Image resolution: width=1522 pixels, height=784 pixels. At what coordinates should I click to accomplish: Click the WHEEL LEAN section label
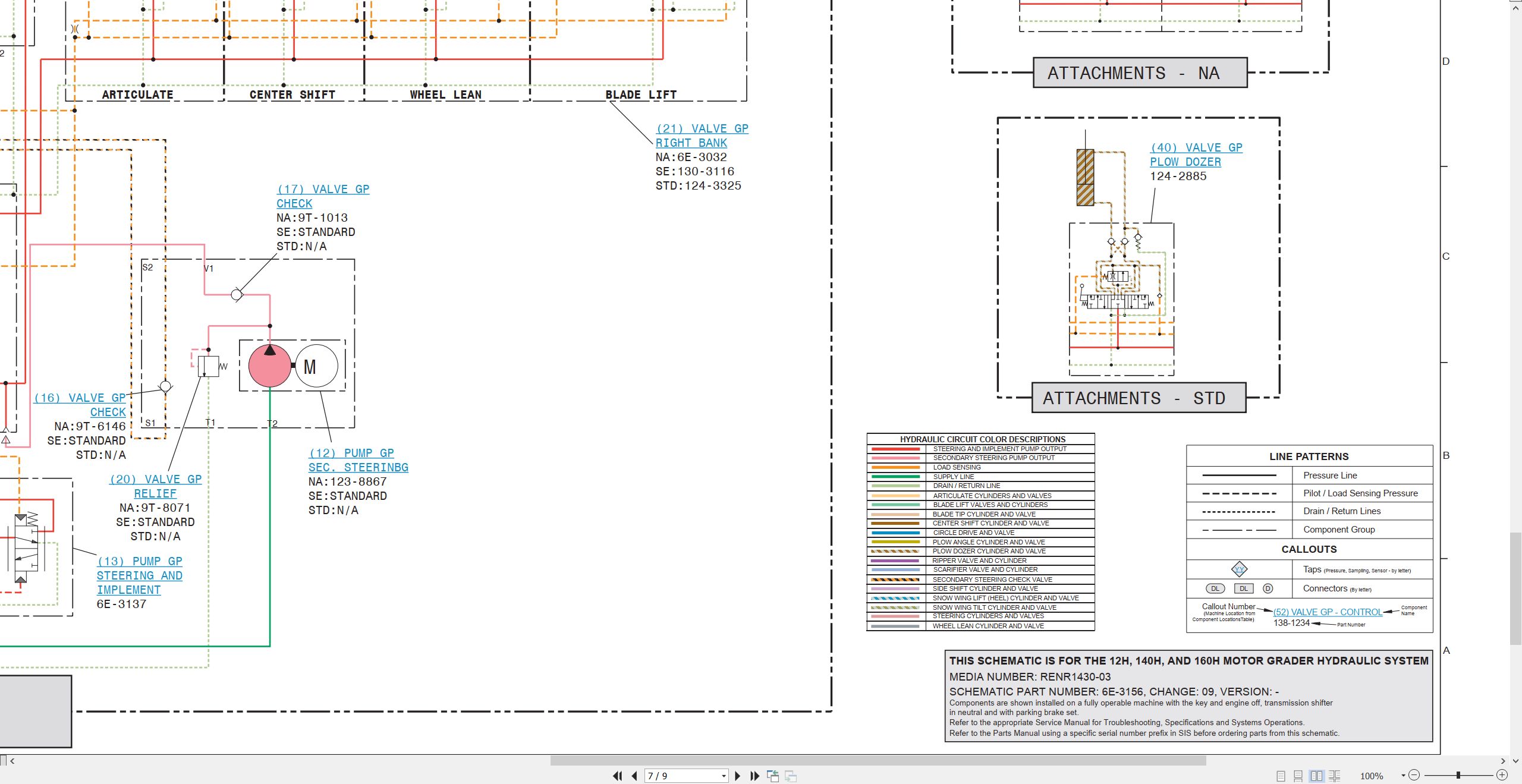pyautogui.click(x=445, y=95)
